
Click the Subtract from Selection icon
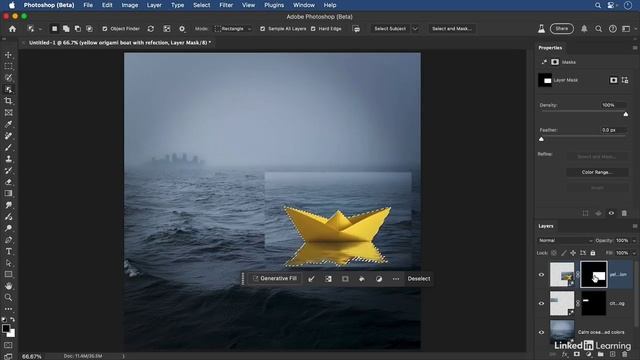[x=78, y=29]
